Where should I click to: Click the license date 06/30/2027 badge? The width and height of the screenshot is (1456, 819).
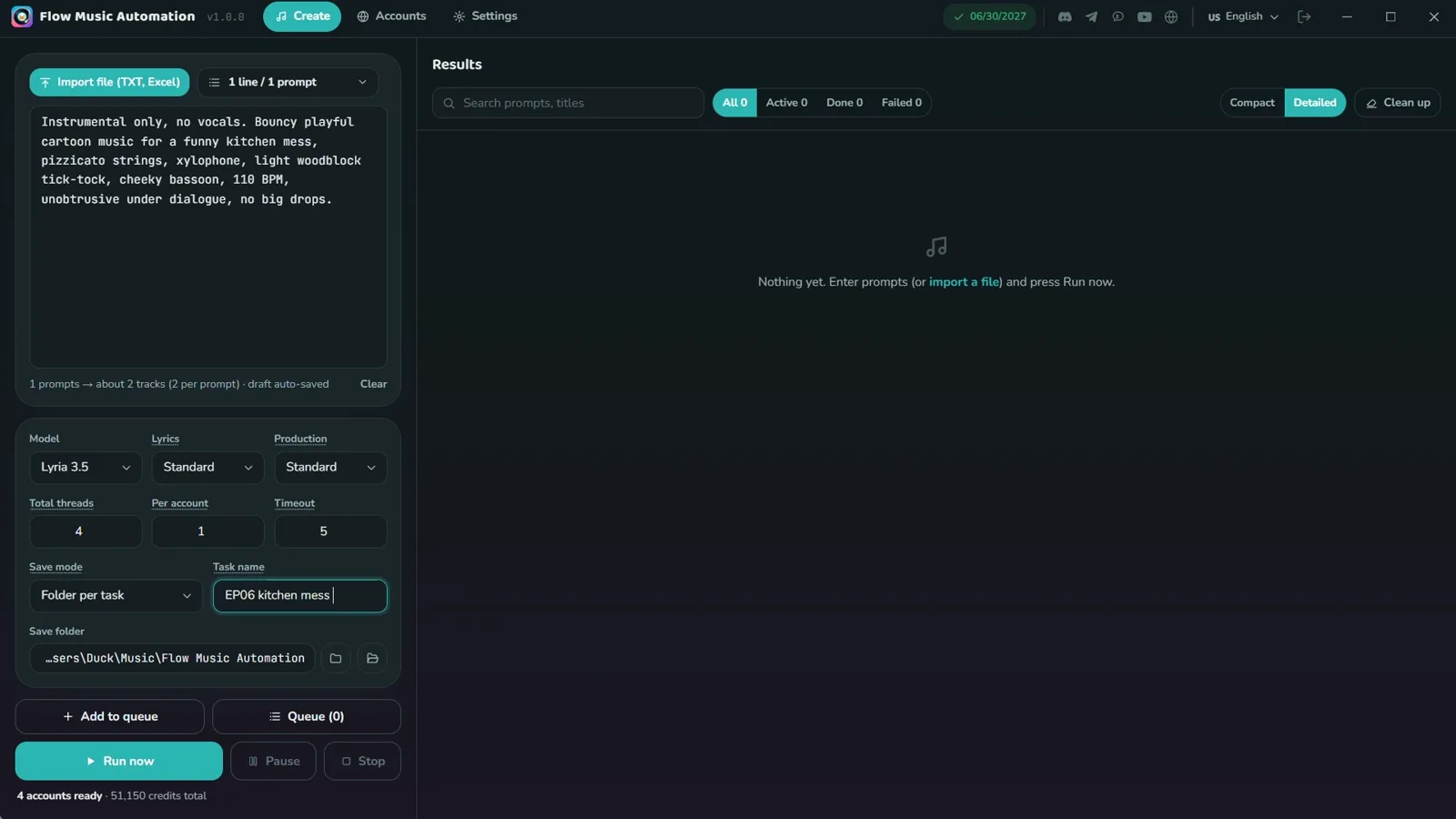tap(989, 16)
